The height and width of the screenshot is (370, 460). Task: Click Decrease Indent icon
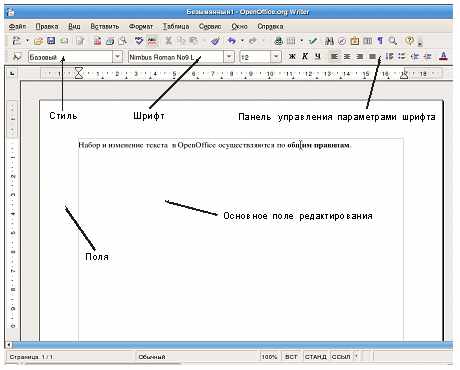click(414, 57)
